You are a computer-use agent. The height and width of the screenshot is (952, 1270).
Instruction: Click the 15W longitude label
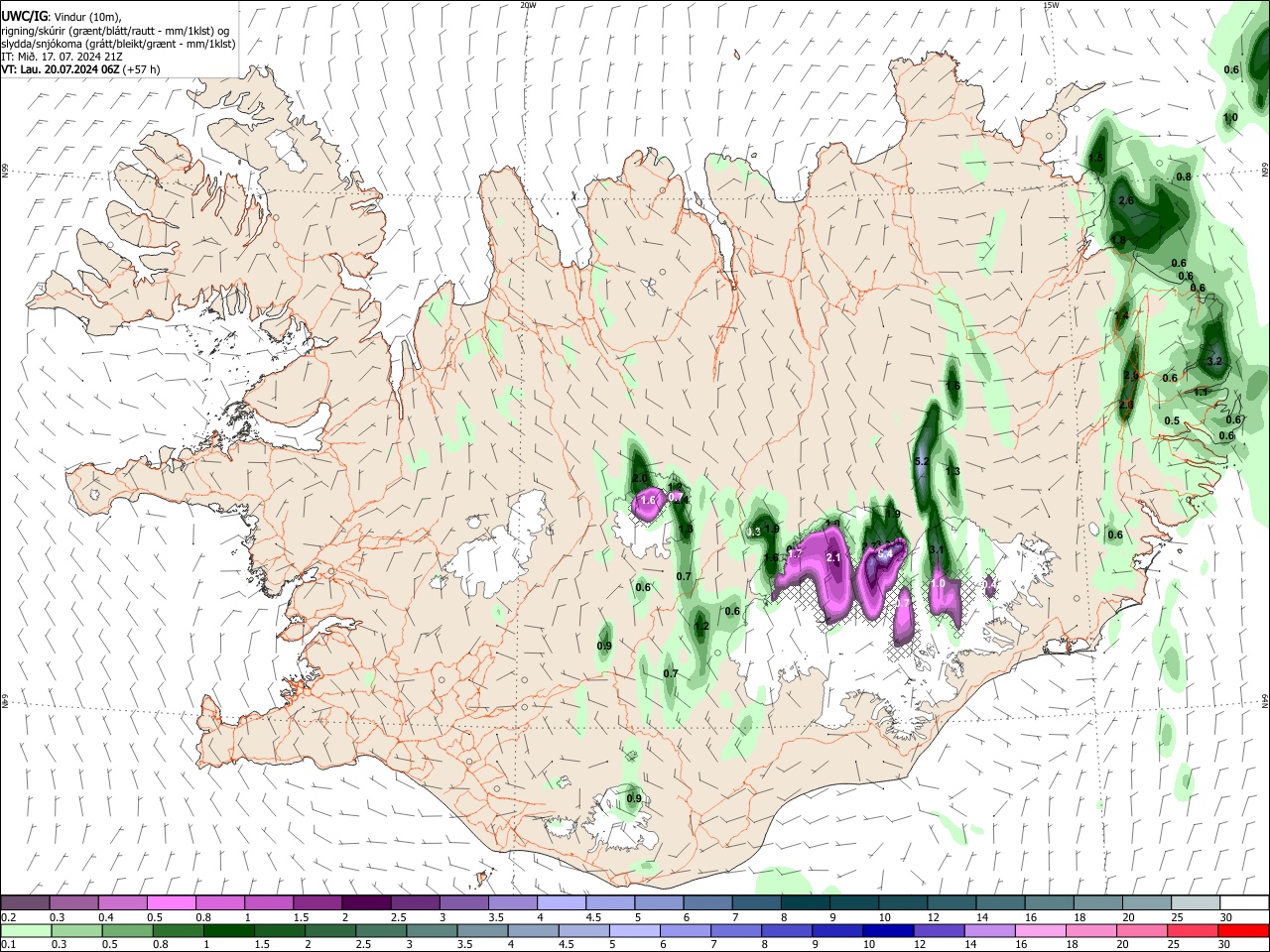click(1051, 5)
